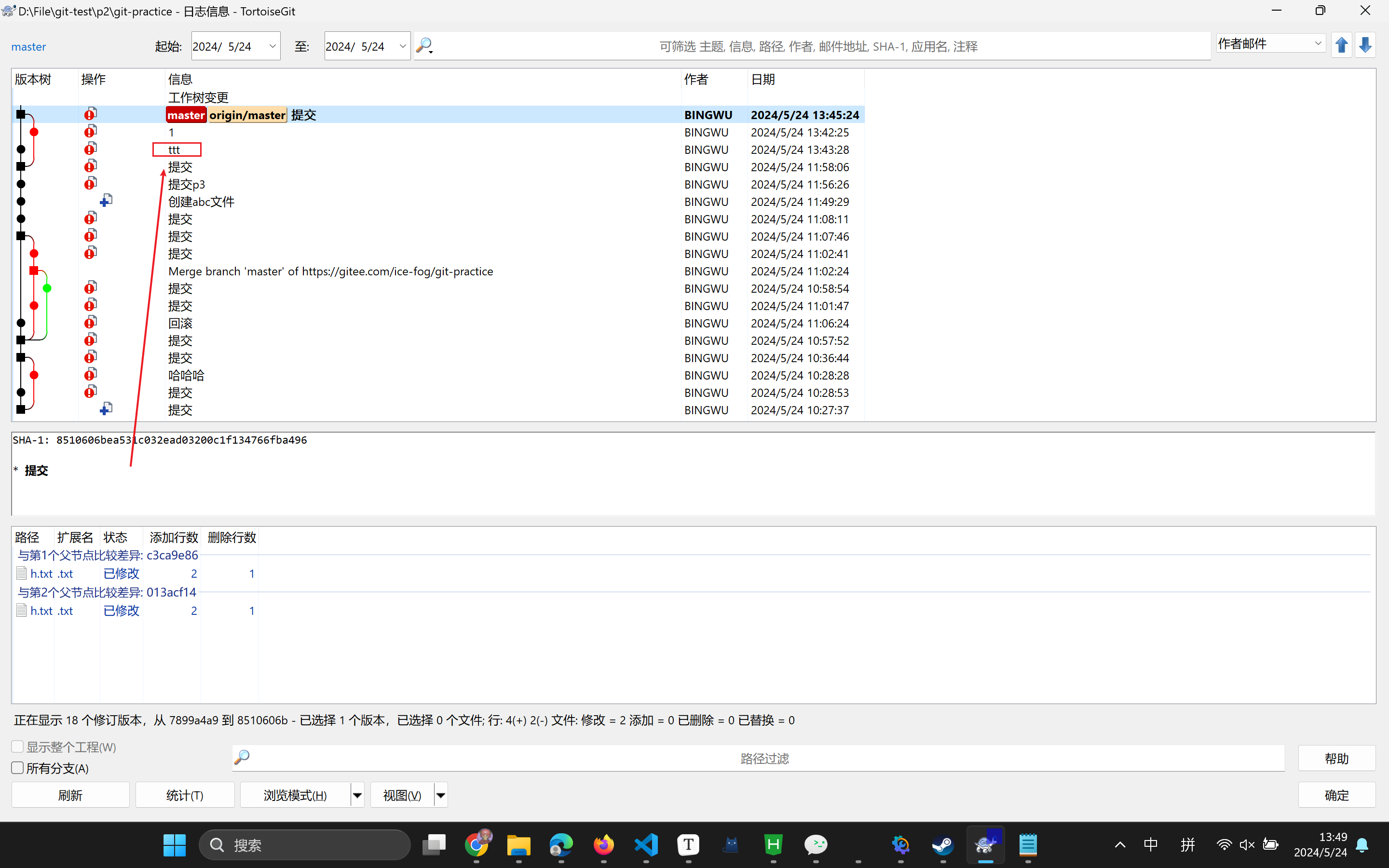1389x868 pixels.
Task: Click the 作者 column header
Action: 696,79
